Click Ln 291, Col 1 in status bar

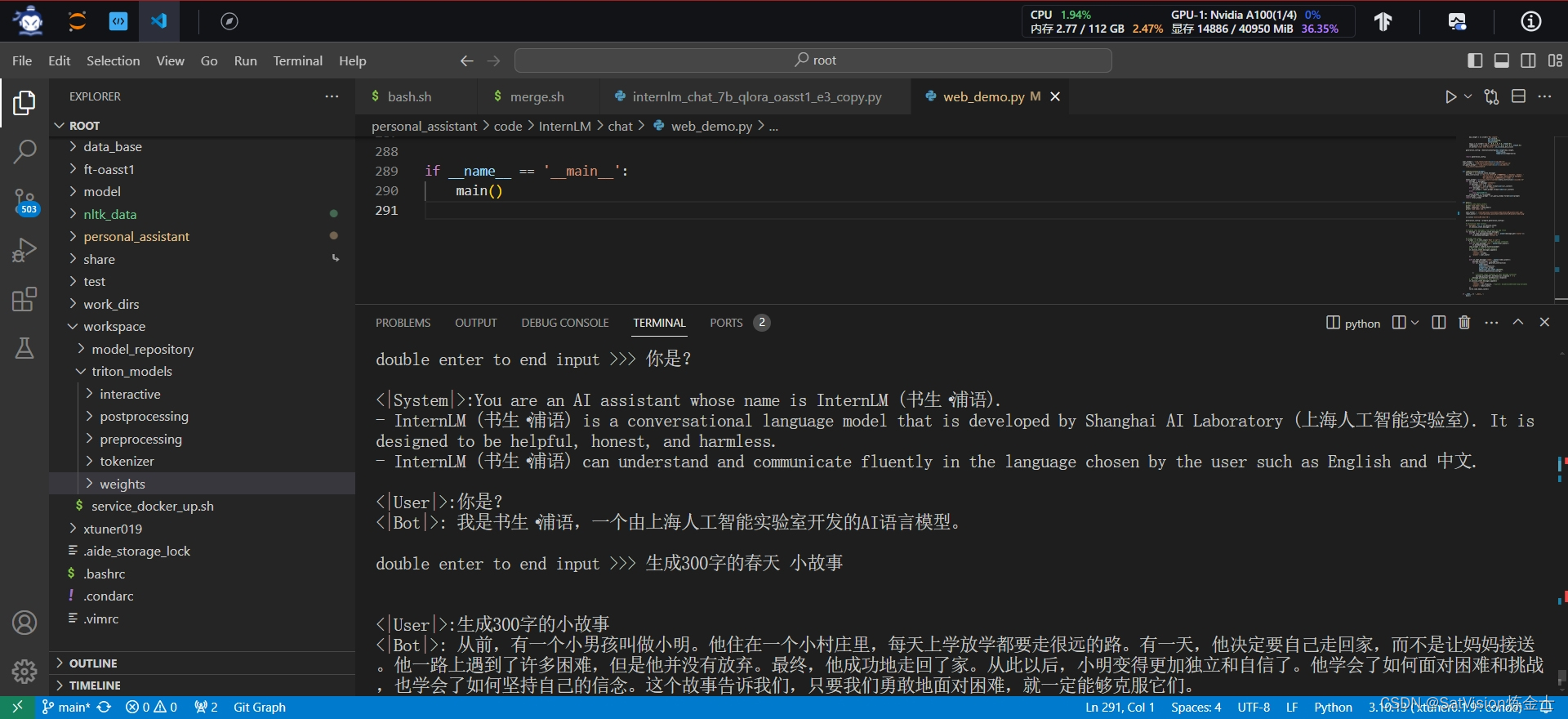(1120, 707)
